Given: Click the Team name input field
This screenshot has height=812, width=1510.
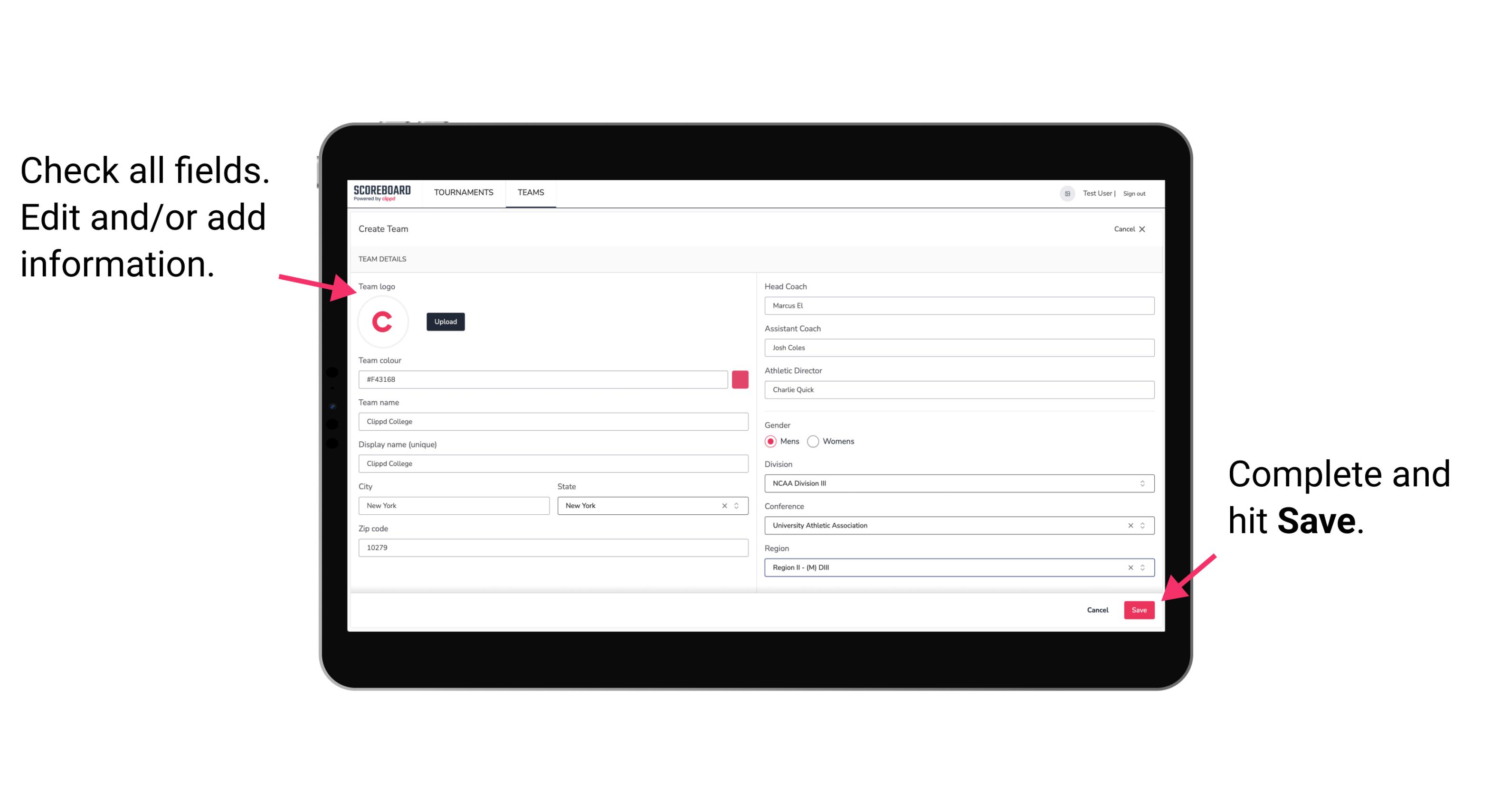Looking at the screenshot, I should click(553, 421).
